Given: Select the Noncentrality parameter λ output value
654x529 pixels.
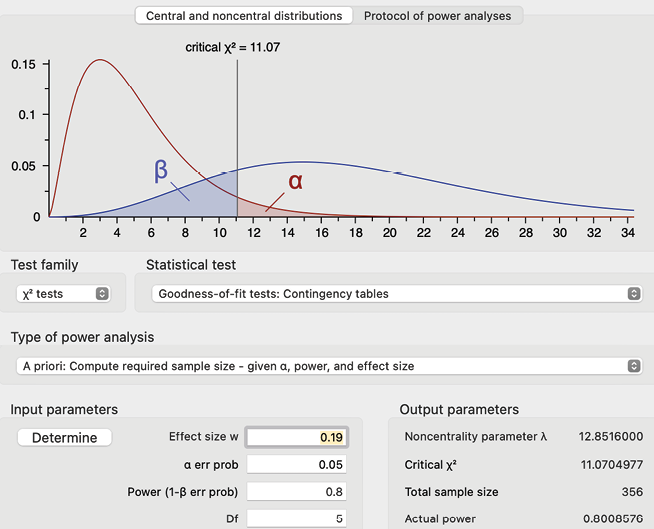Looking at the screenshot, I should pos(609,438).
